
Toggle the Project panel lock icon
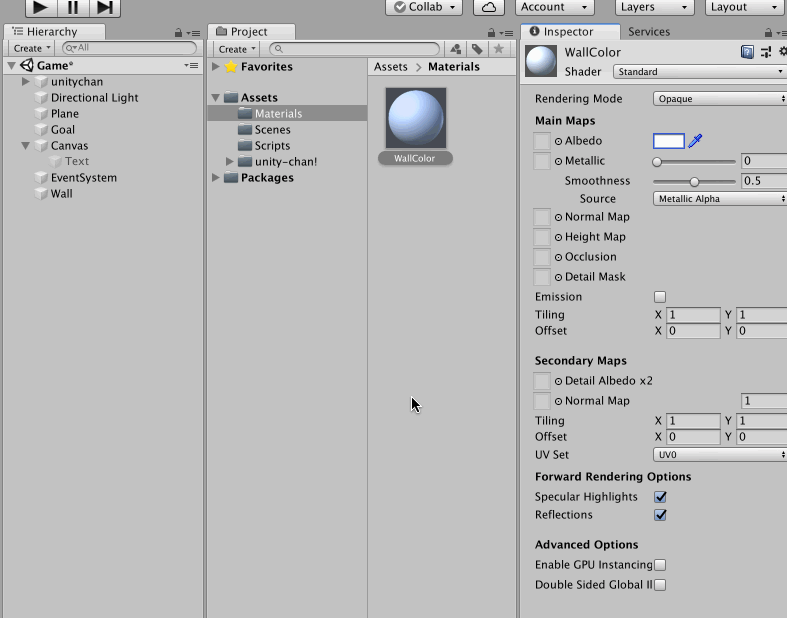tap(491, 33)
